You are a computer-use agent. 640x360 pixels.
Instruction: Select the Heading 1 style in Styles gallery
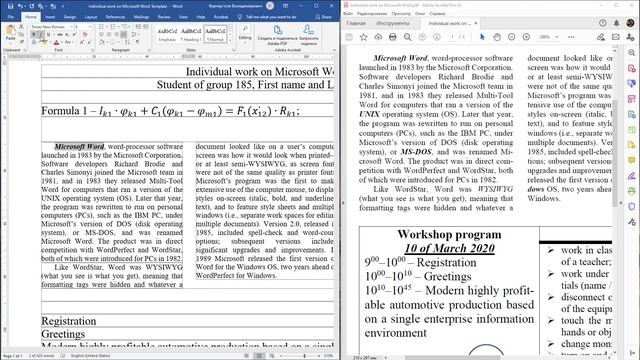[x=191, y=34]
